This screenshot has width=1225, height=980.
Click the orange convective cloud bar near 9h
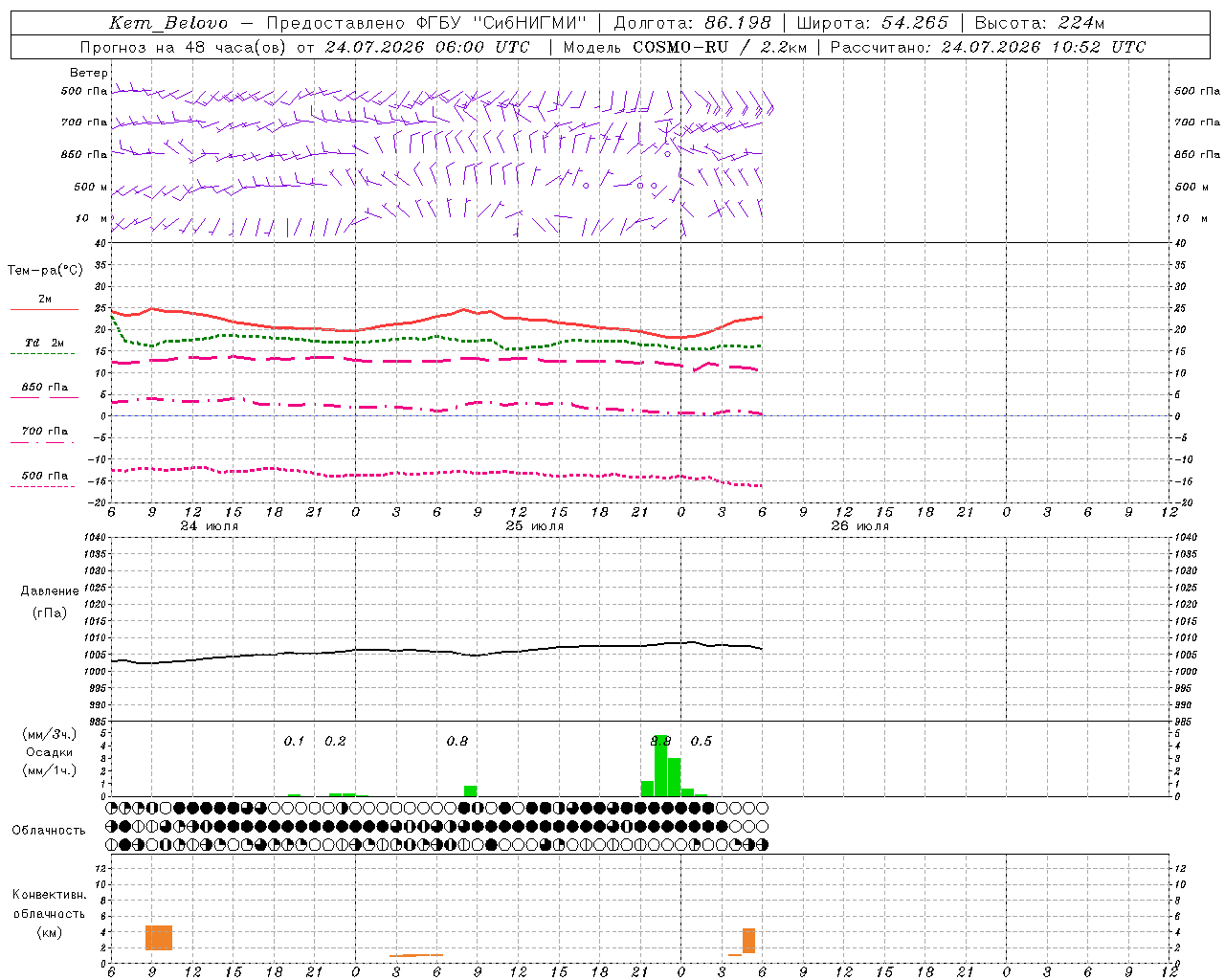159,938
